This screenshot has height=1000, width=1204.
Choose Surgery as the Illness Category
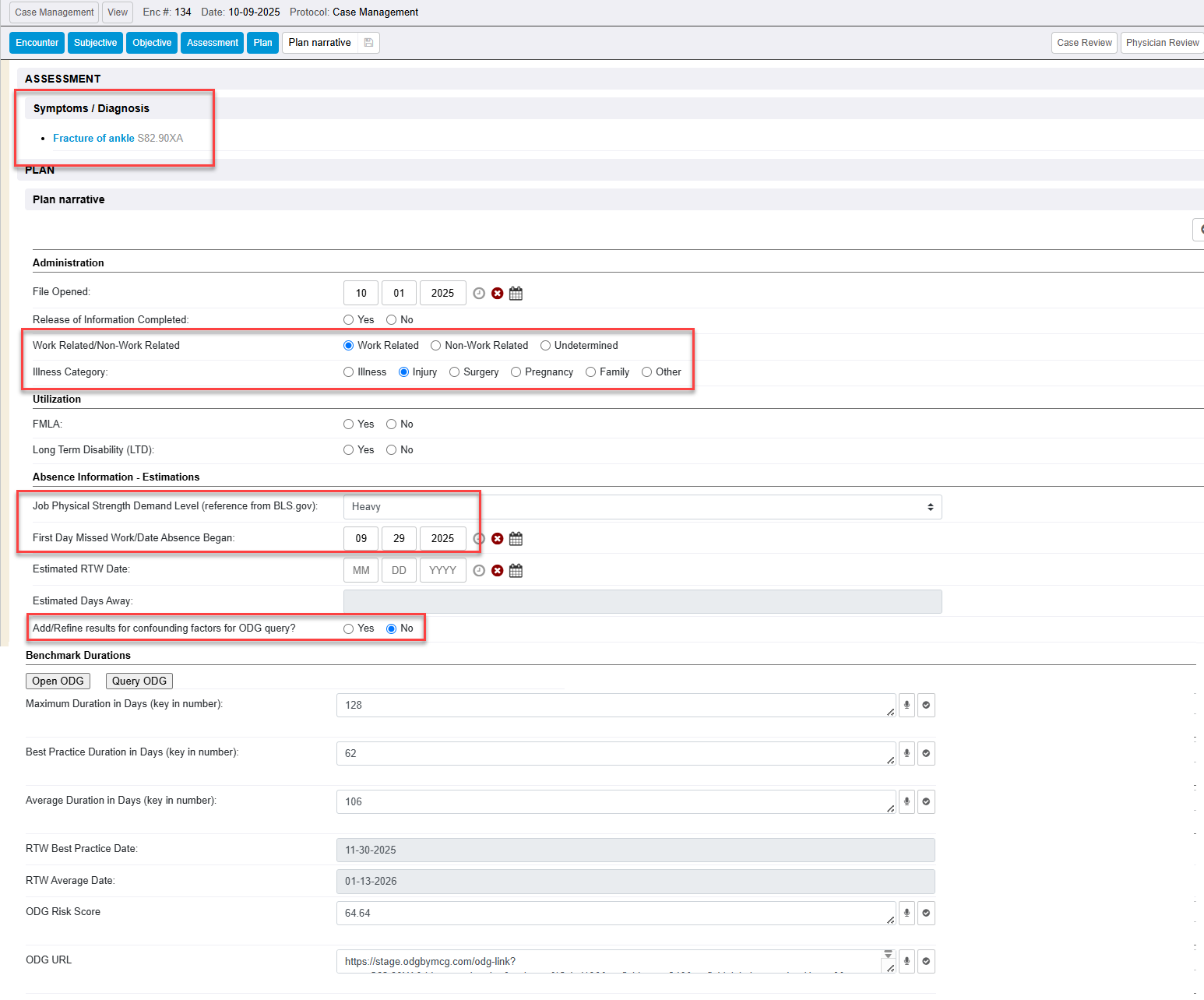click(x=455, y=372)
